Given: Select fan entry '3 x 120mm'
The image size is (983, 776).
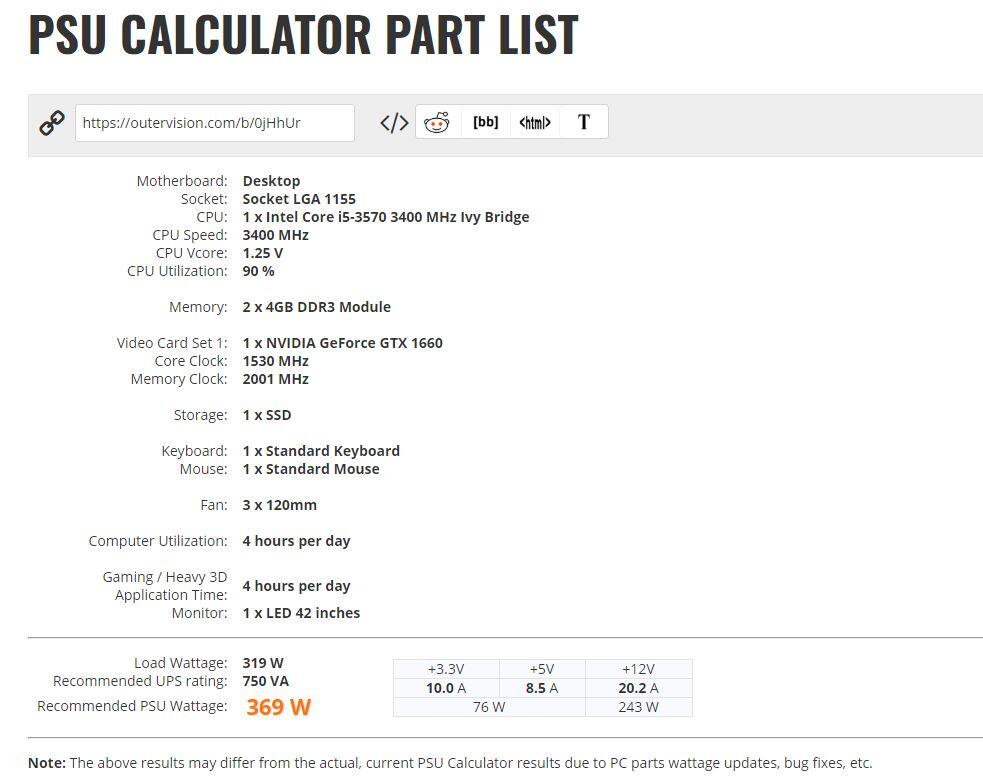Looking at the screenshot, I should 280,505.
